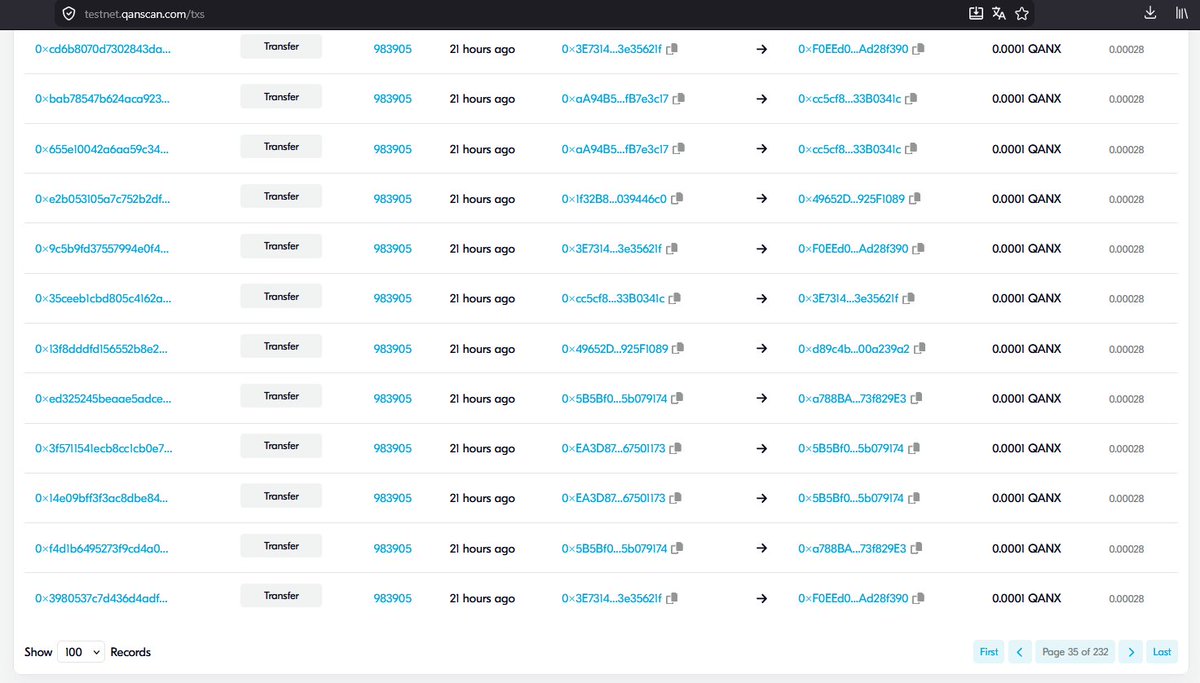This screenshot has width=1200, height=683.
Task: Open sender 0xcc5cf8...33B0341c in the 0x35ceeb1c row
Action: tap(613, 298)
